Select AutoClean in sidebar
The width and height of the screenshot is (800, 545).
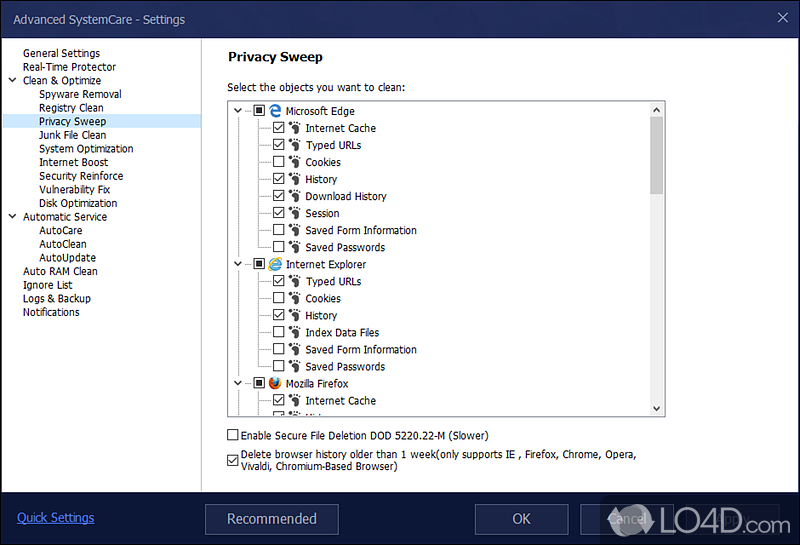tap(63, 244)
